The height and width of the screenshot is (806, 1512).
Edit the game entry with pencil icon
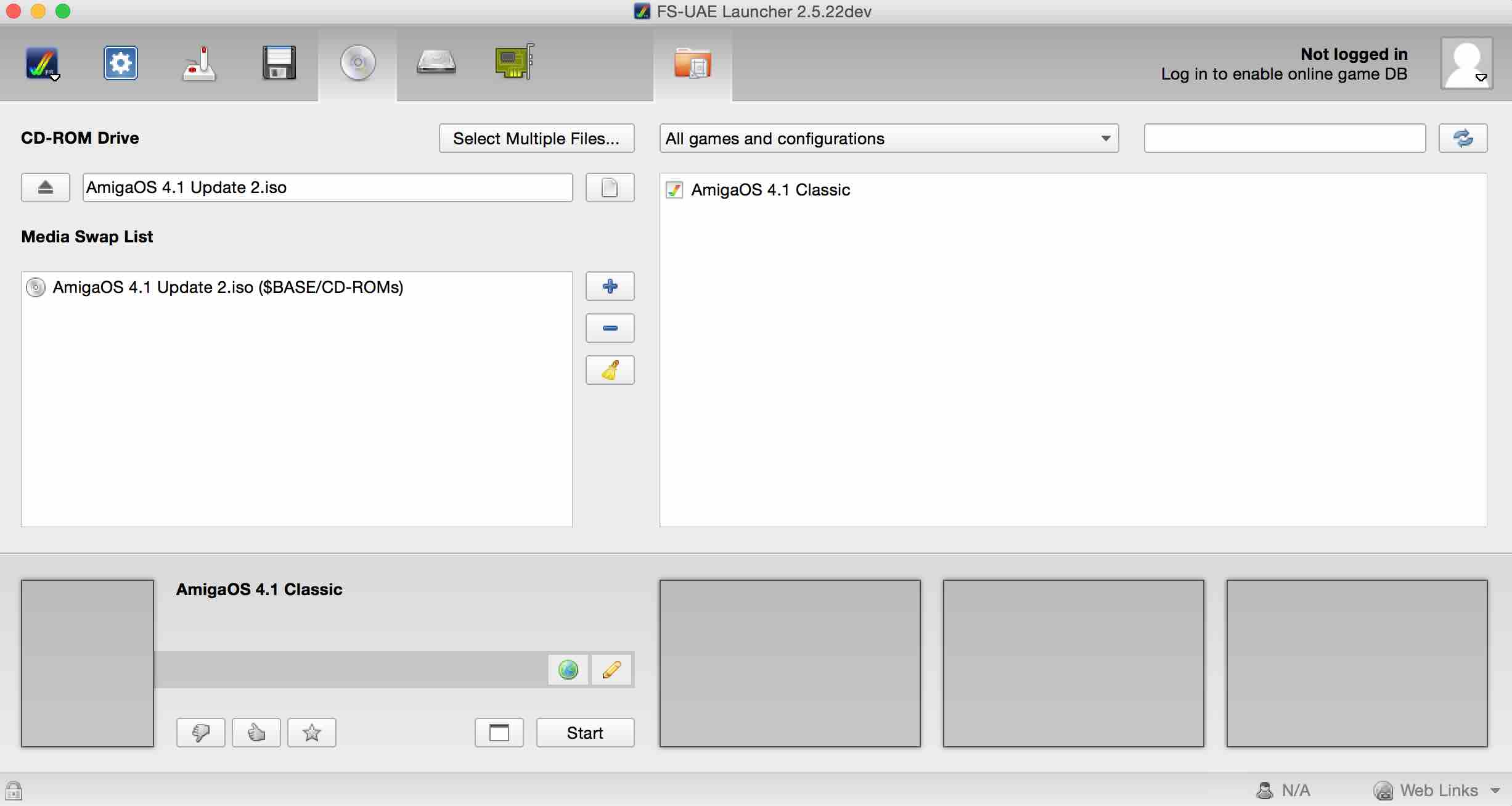pos(611,670)
